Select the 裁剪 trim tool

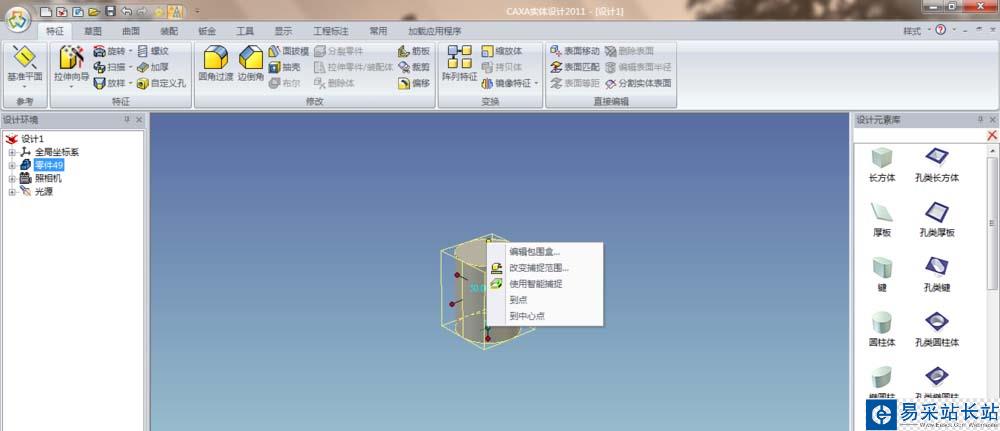(414, 67)
